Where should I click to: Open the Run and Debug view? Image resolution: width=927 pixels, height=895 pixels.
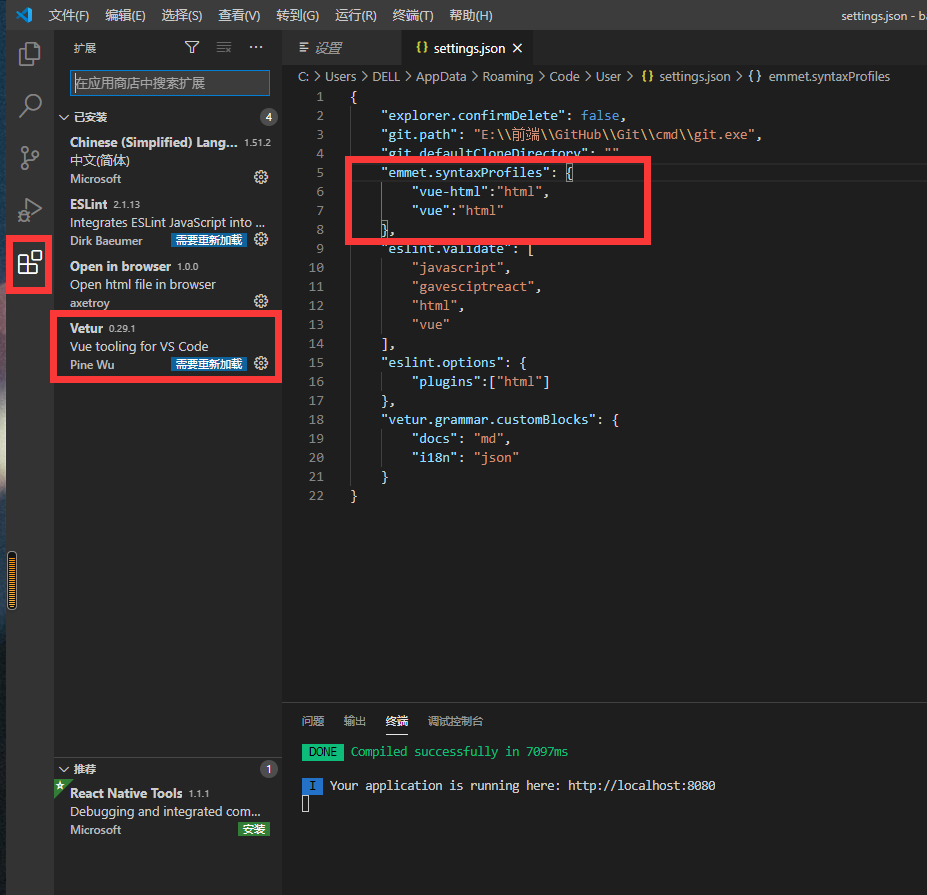(x=29, y=210)
